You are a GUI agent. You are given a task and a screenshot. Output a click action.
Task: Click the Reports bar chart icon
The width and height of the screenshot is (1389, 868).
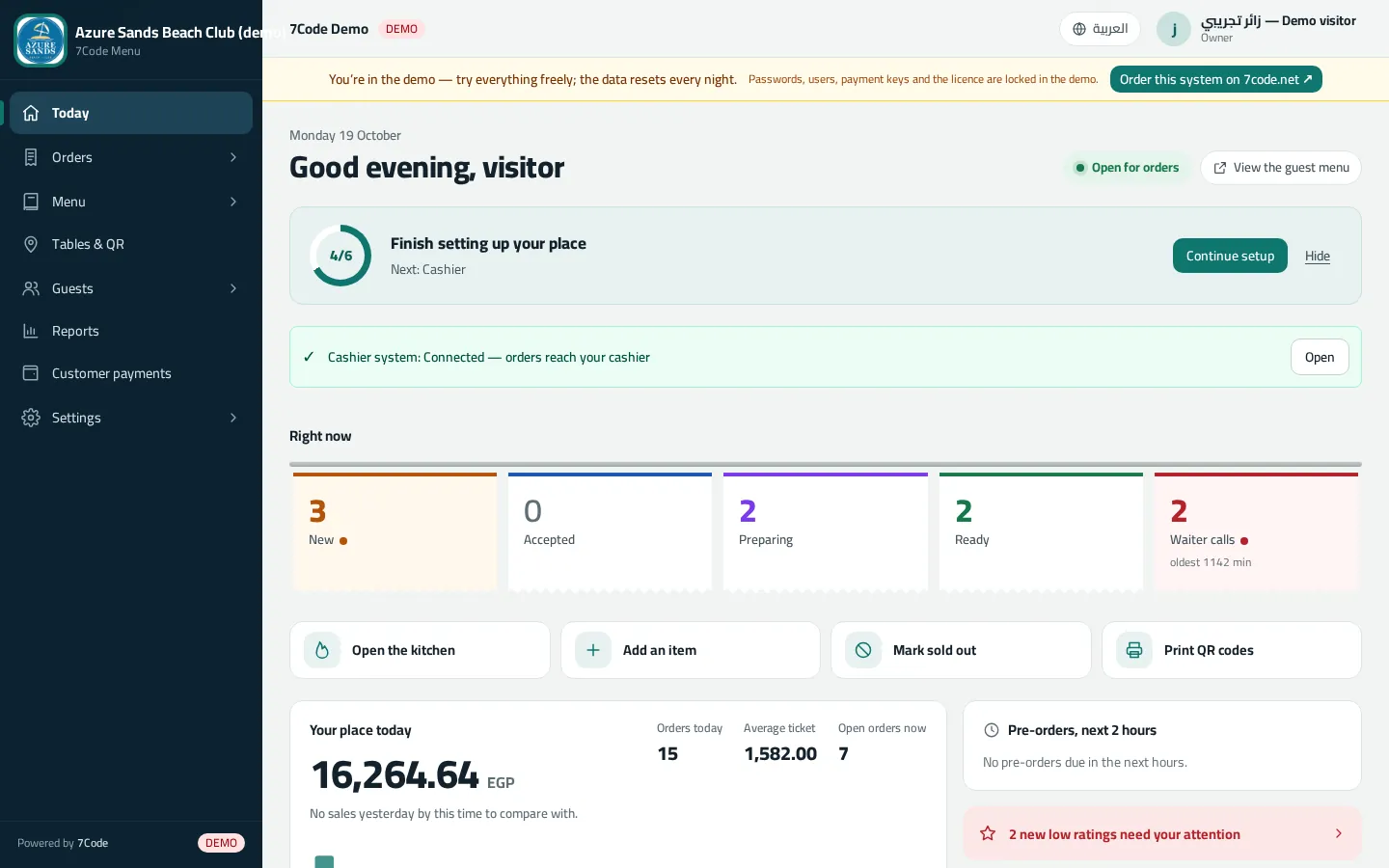31,331
